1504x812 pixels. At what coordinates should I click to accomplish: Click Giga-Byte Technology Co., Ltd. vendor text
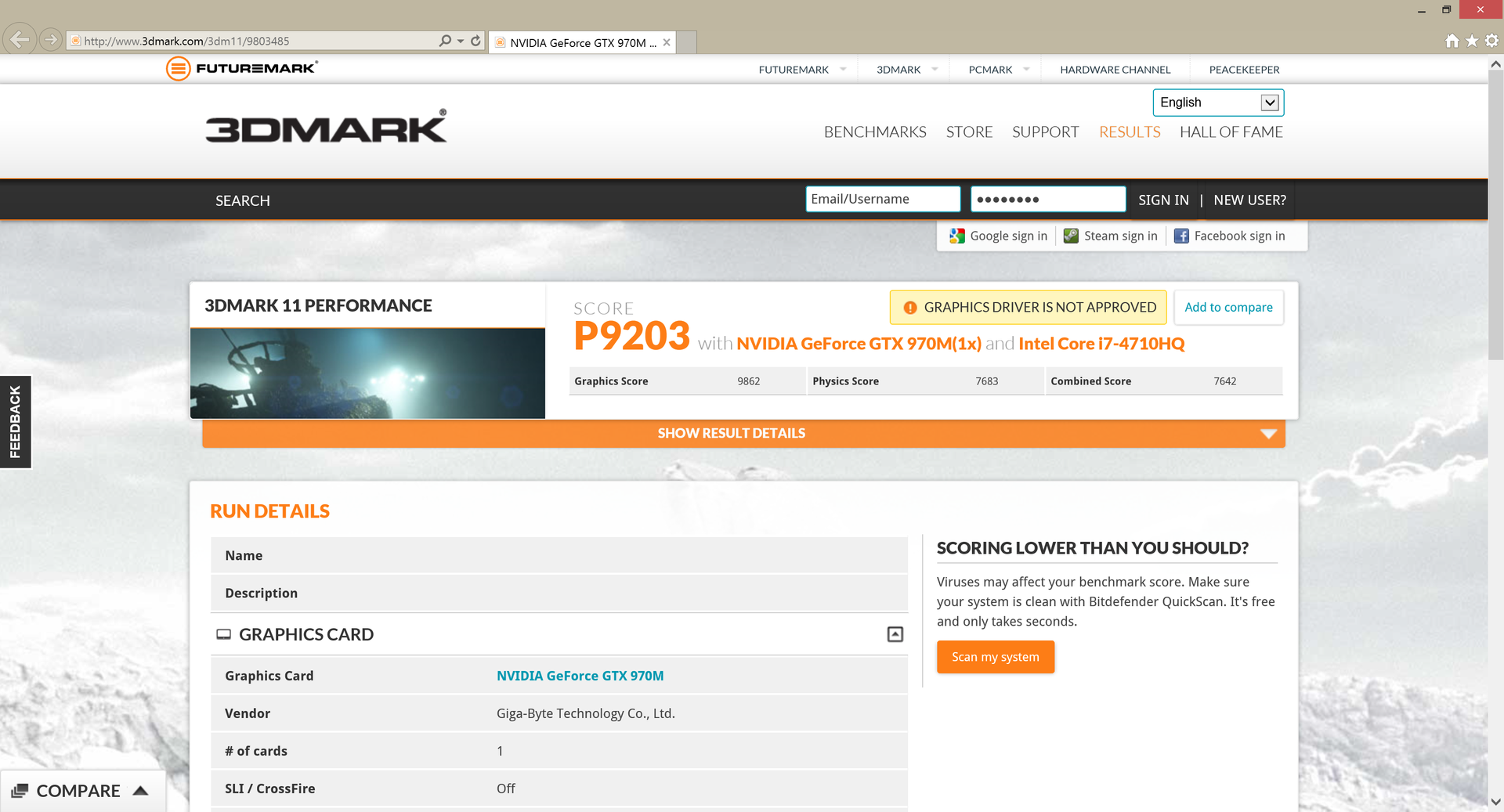[585, 713]
